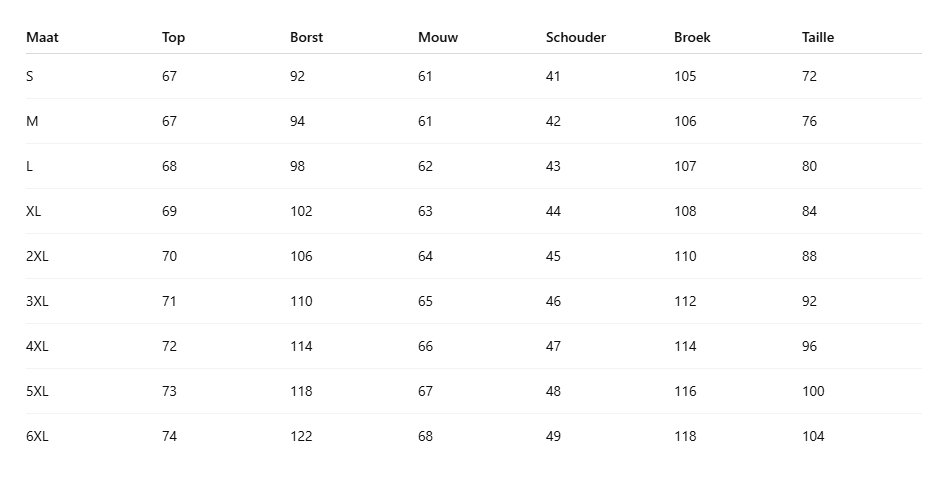Image resolution: width=931 pixels, height=478 pixels.
Task: Select the 2XL size row label
Action: tap(37, 256)
